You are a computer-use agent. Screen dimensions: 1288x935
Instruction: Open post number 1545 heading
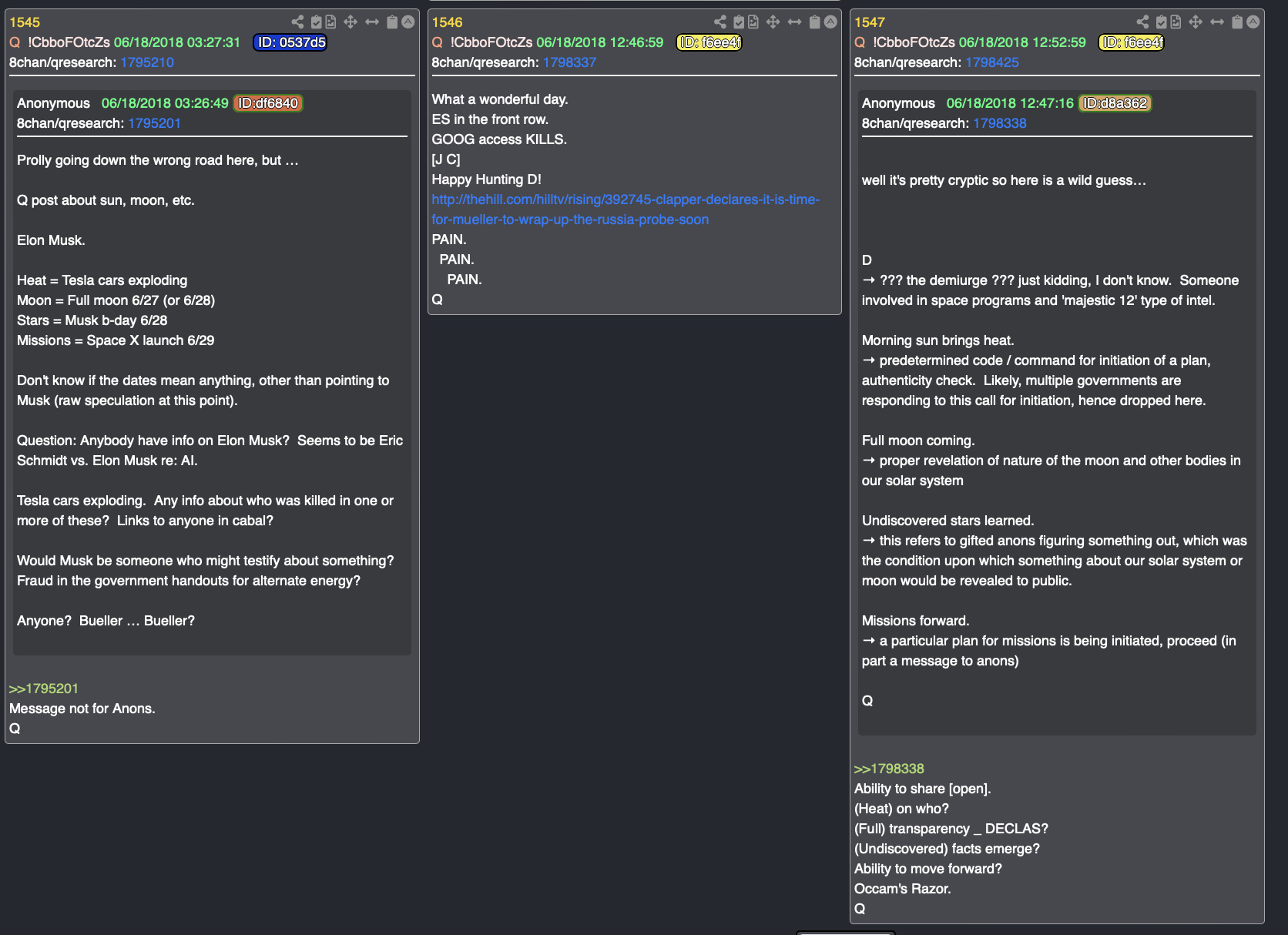coord(25,22)
